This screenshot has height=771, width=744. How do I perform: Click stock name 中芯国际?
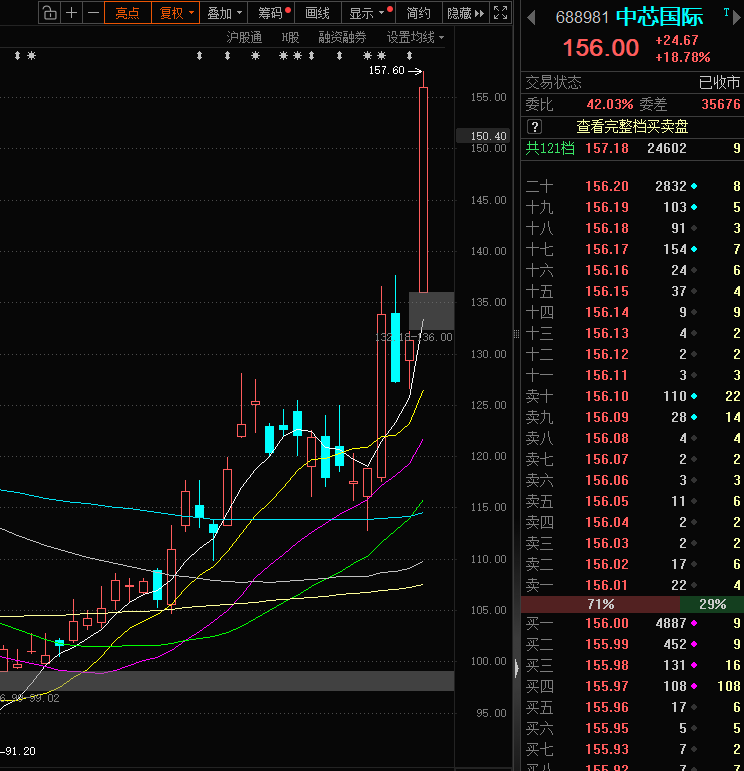659,17
